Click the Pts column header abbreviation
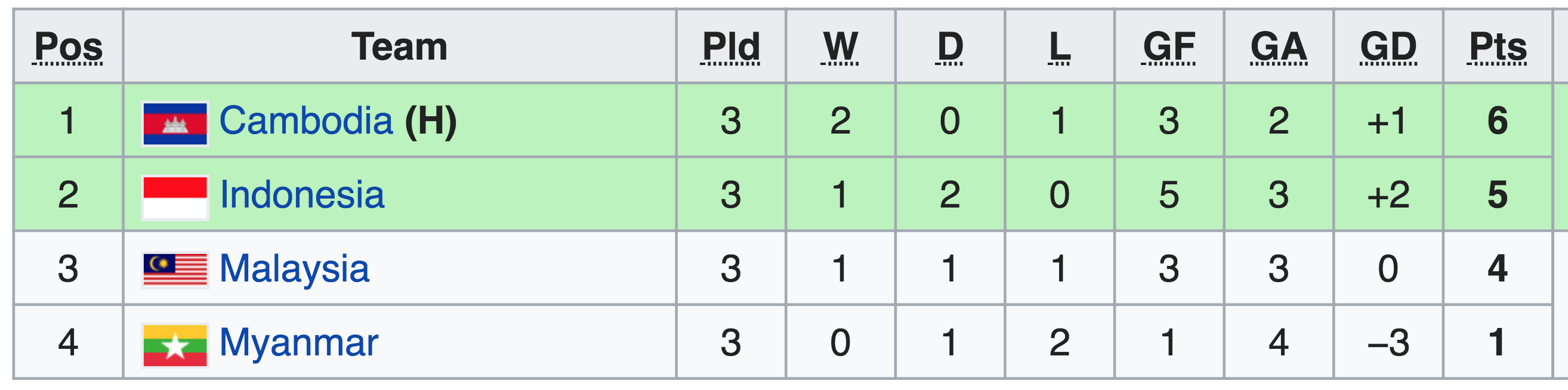Viewport: 1568px width, 390px height. (1498, 47)
